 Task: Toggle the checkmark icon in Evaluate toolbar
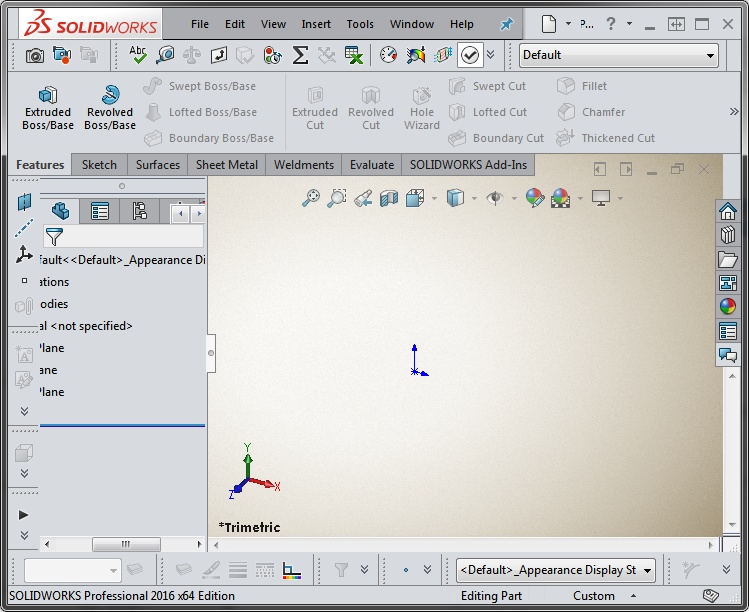pos(470,55)
